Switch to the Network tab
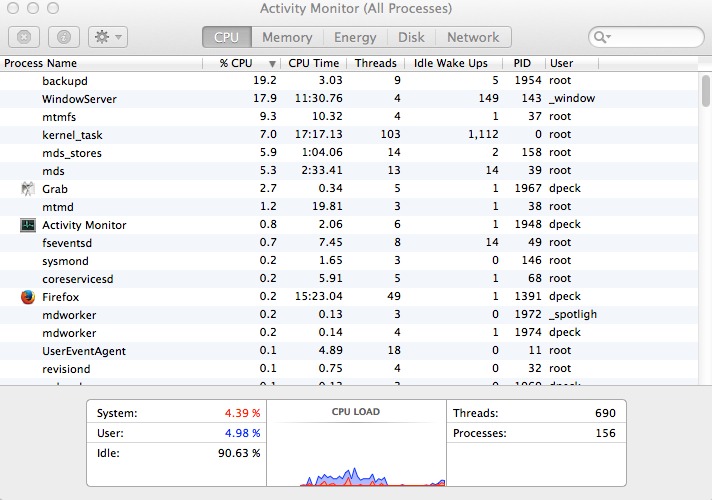This screenshot has width=712, height=500. coord(473,37)
